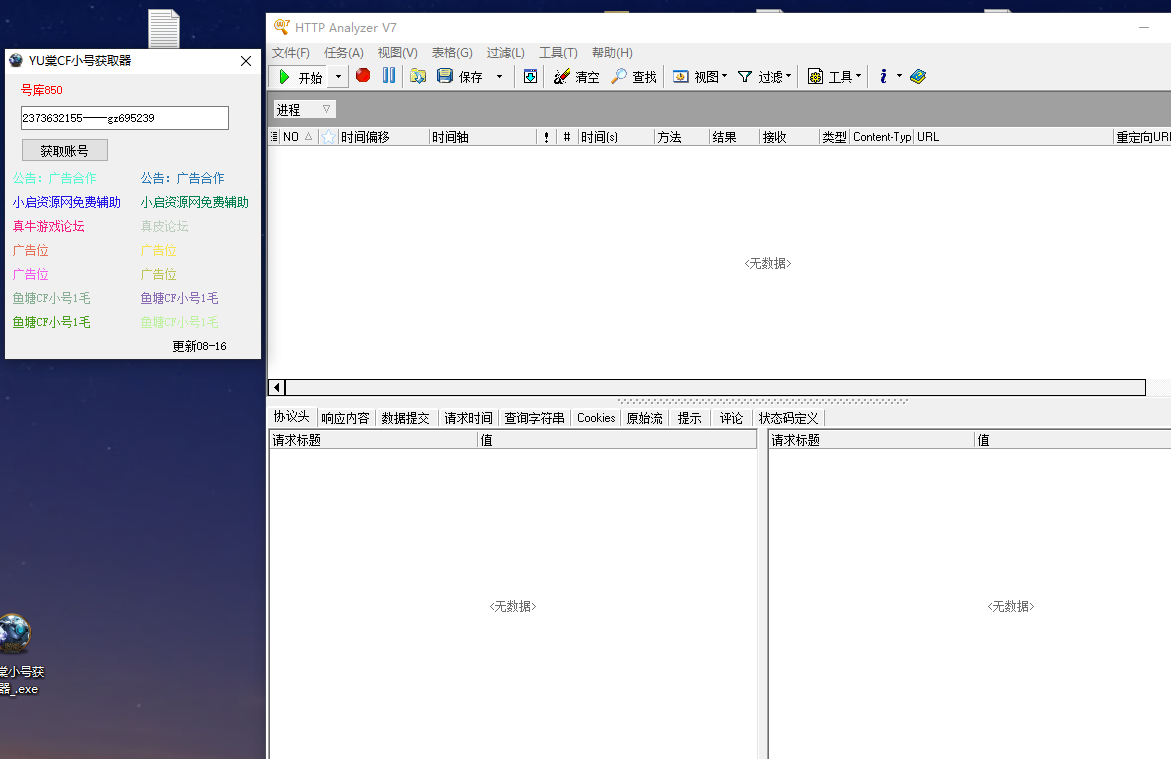Switch to the 查询字符串 tab
Screen dimensions: 1171x759
(x=534, y=418)
